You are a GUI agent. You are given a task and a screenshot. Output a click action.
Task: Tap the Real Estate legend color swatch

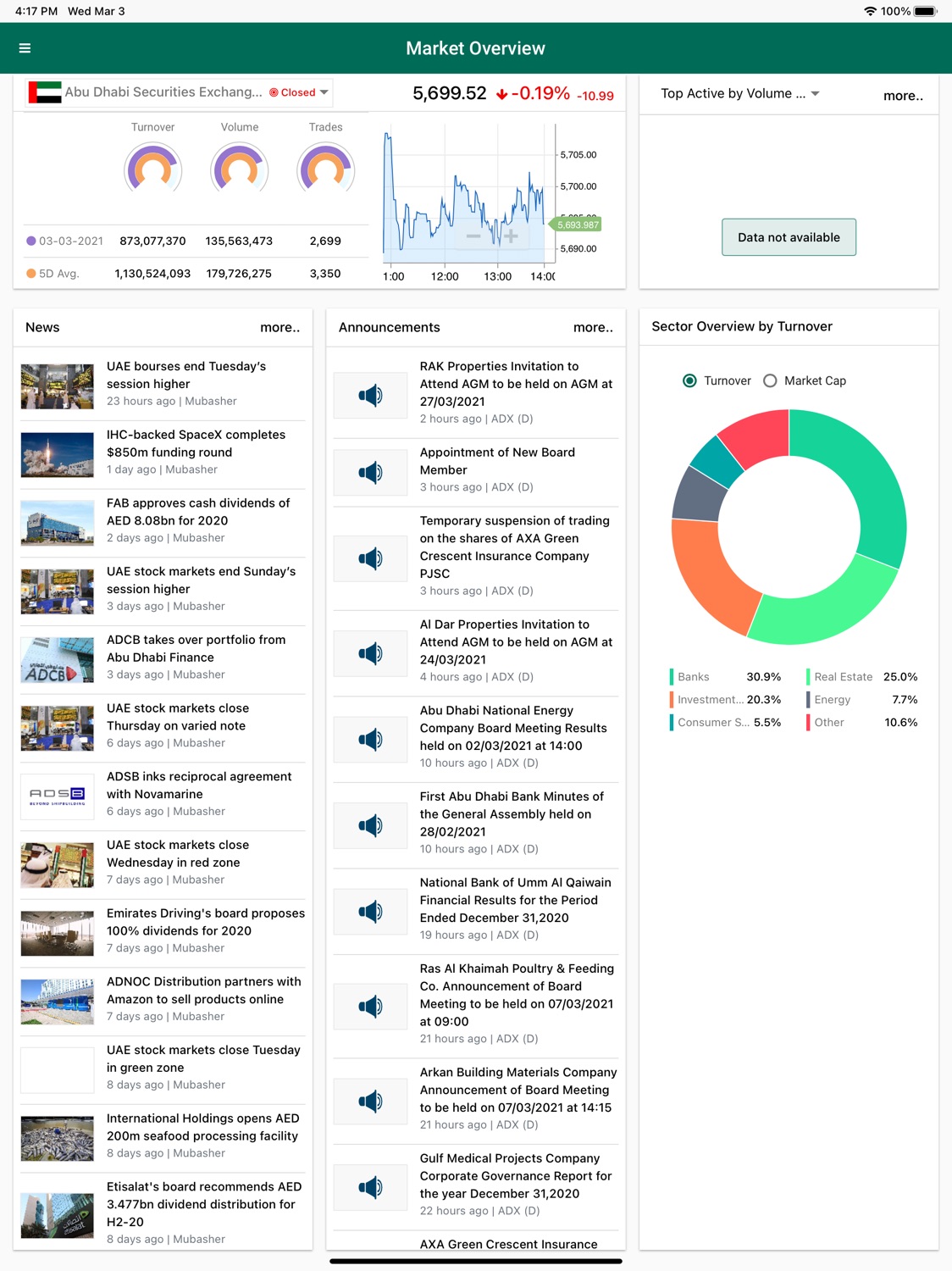pyautogui.click(x=808, y=677)
